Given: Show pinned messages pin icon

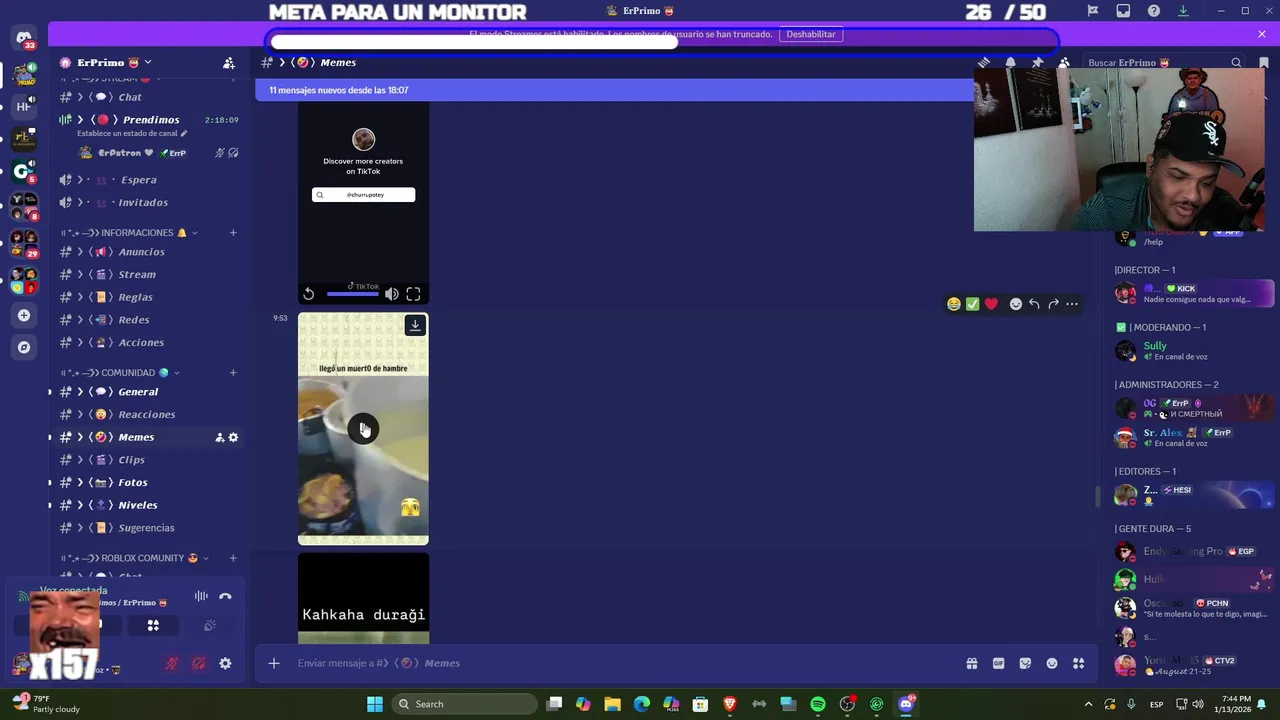Looking at the screenshot, I should click(x=1037, y=62).
